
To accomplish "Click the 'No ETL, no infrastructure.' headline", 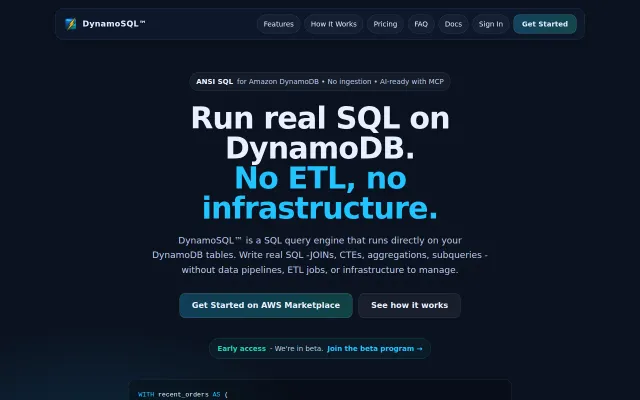I will pos(320,193).
